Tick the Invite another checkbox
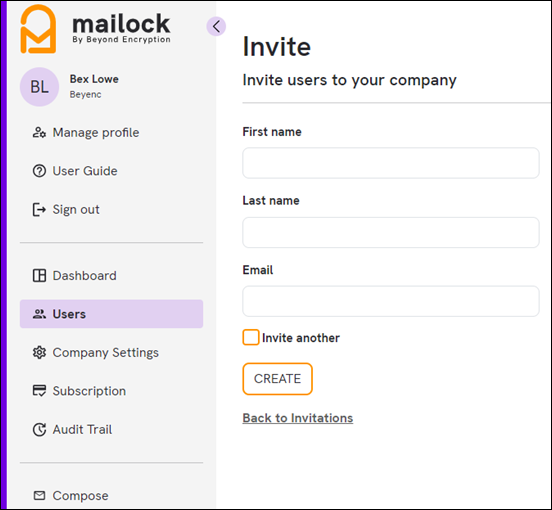552x510 pixels. tap(251, 338)
